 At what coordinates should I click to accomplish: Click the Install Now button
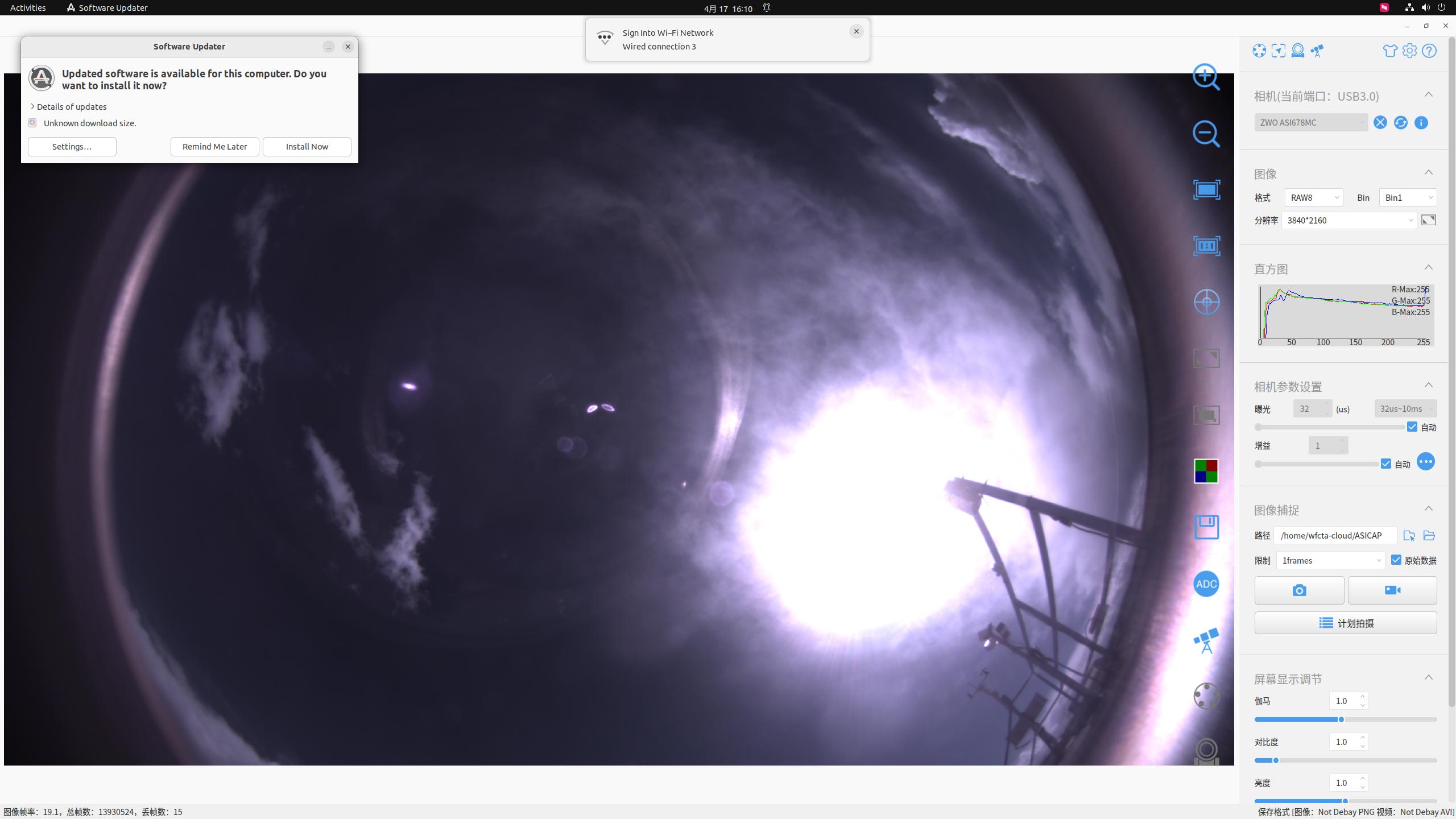307,147
